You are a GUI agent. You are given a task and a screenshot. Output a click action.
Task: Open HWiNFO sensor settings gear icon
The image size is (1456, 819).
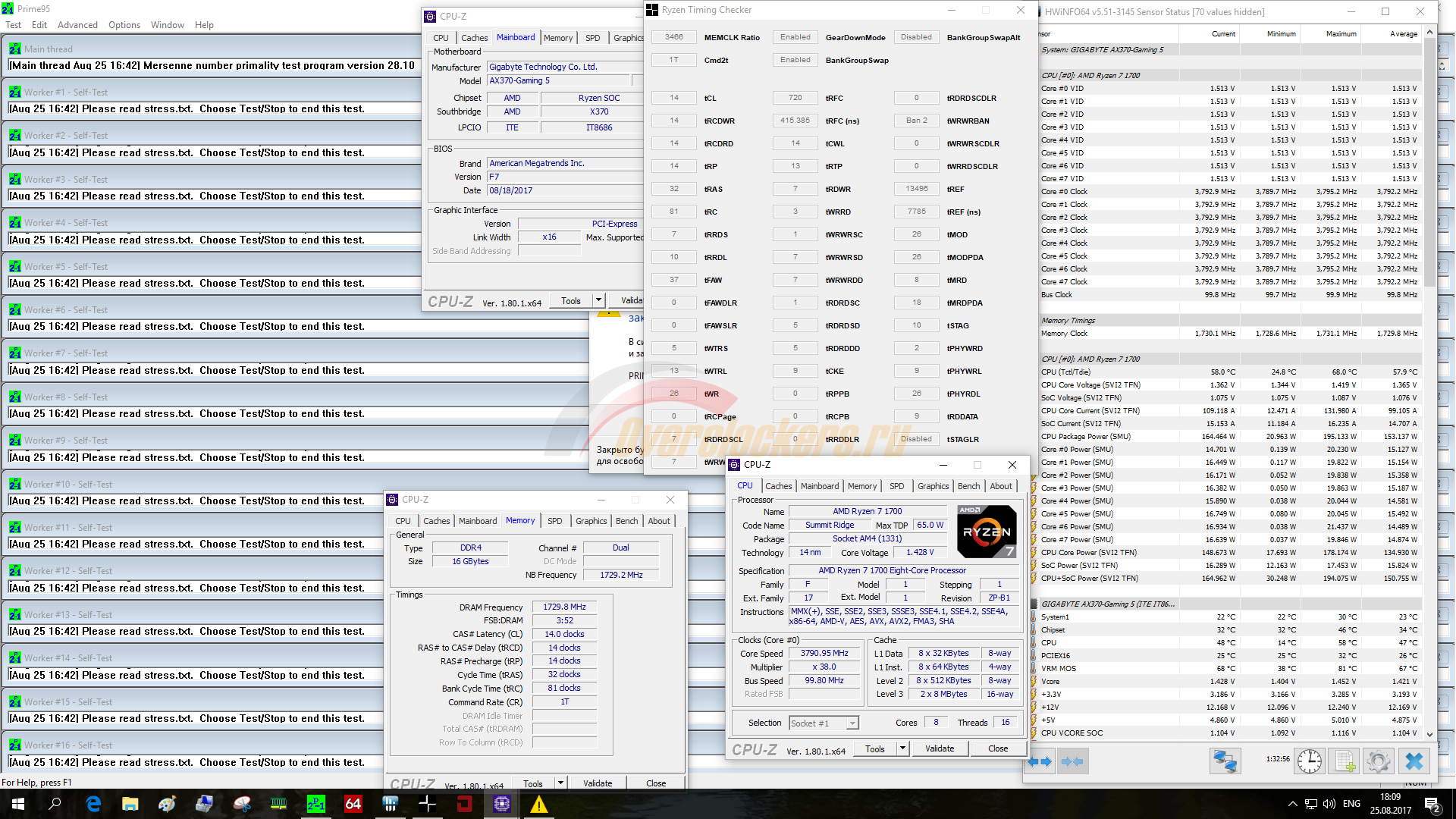click(x=1379, y=761)
